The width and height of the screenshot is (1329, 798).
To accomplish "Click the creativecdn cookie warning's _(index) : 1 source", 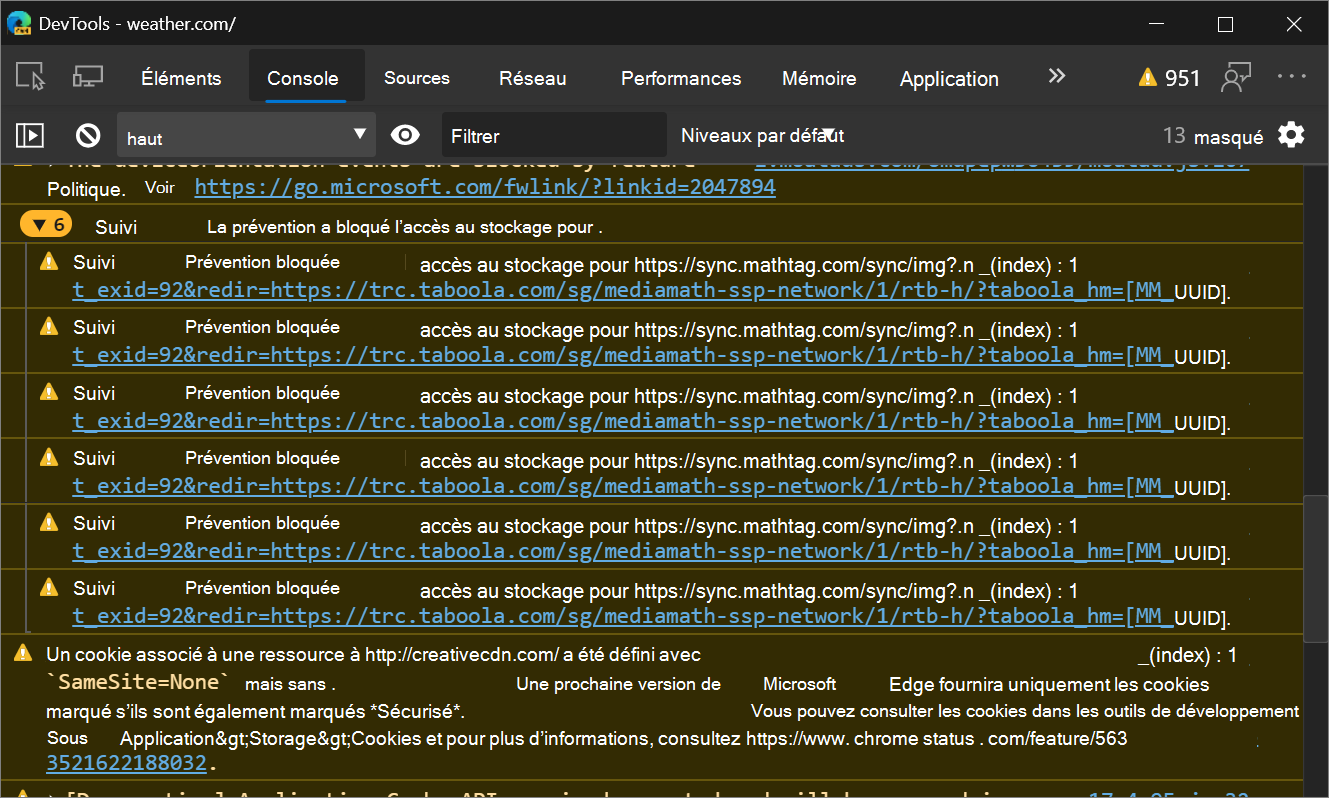I will tap(1187, 655).
